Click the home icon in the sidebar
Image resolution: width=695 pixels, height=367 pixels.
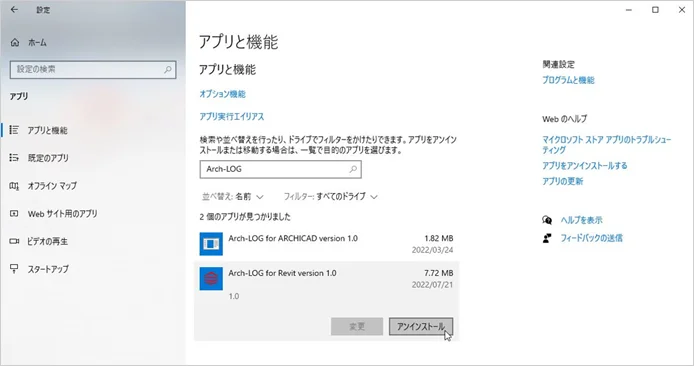pos(15,43)
